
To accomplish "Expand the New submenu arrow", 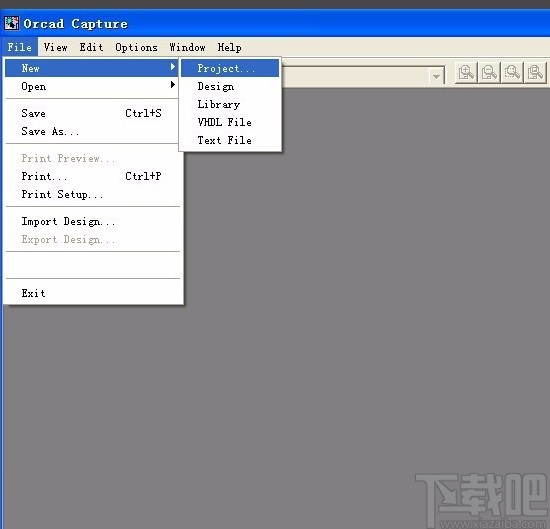I will click(x=173, y=67).
